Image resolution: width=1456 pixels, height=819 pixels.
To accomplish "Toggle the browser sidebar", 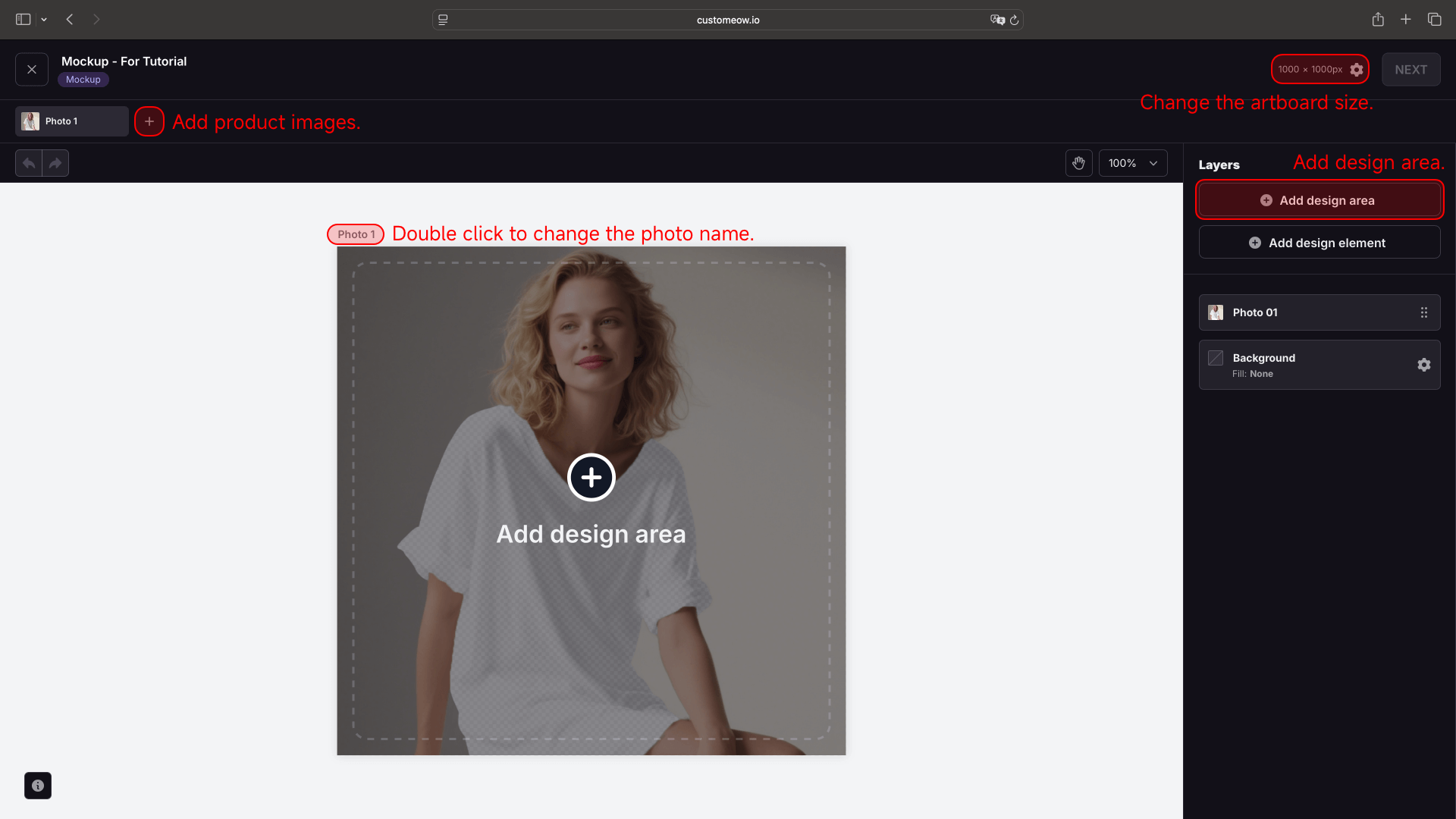I will coord(24,20).
